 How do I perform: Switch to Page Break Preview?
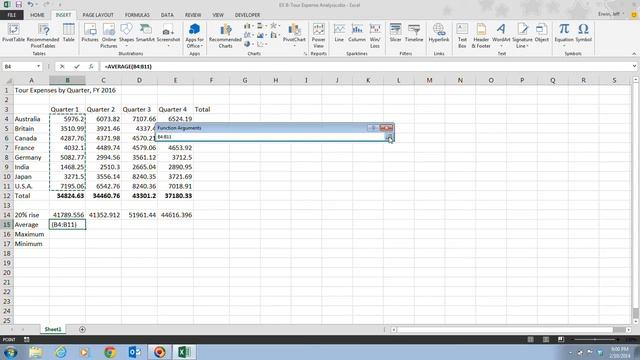click(x=561, y=339)
